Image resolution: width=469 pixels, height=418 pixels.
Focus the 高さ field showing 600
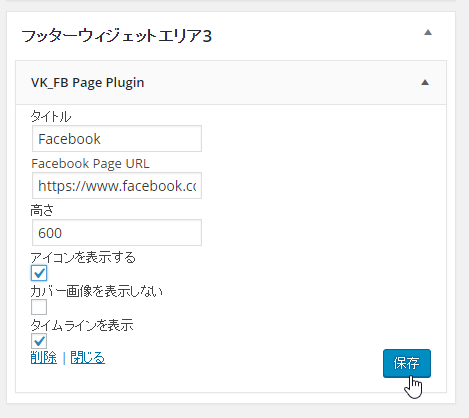coord(117,233)
